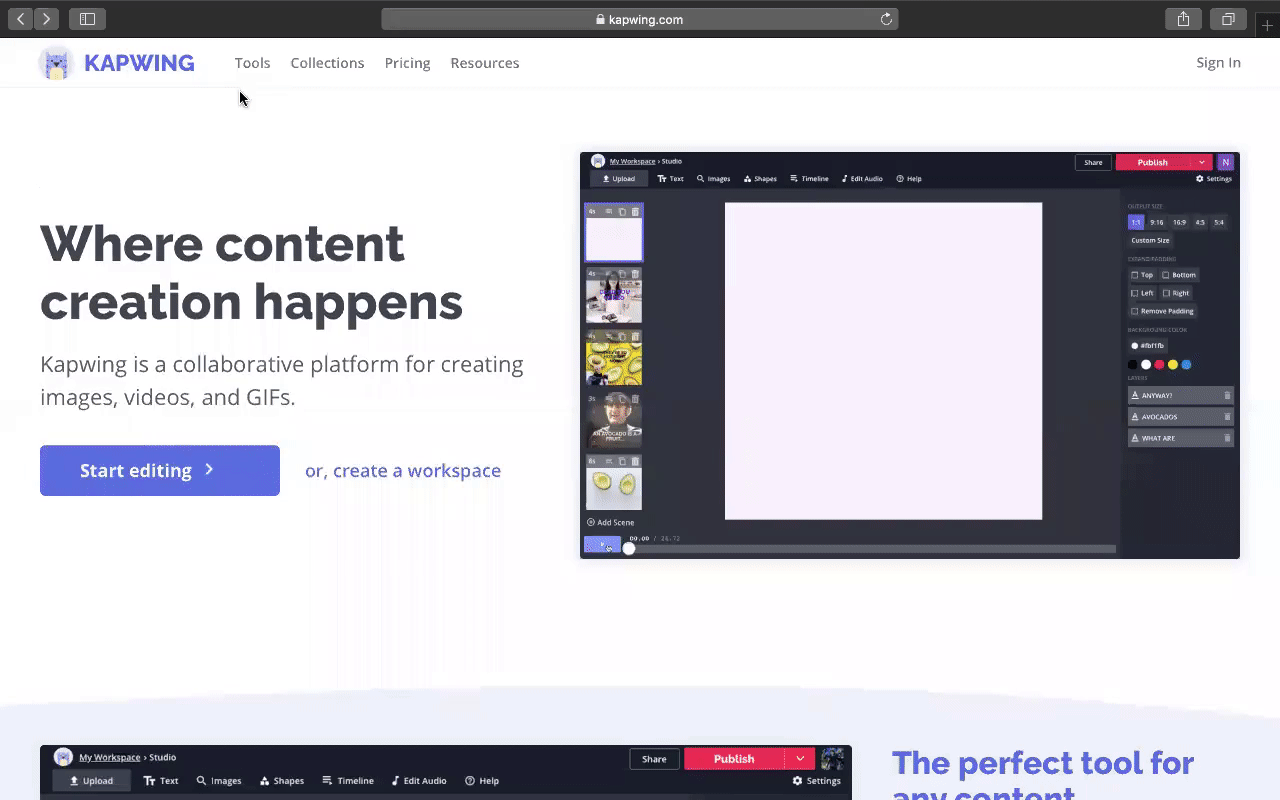Click the Kapwing cat logo icon
Viewport: 1280px width, 800px height.
click(x=56, y=63)
